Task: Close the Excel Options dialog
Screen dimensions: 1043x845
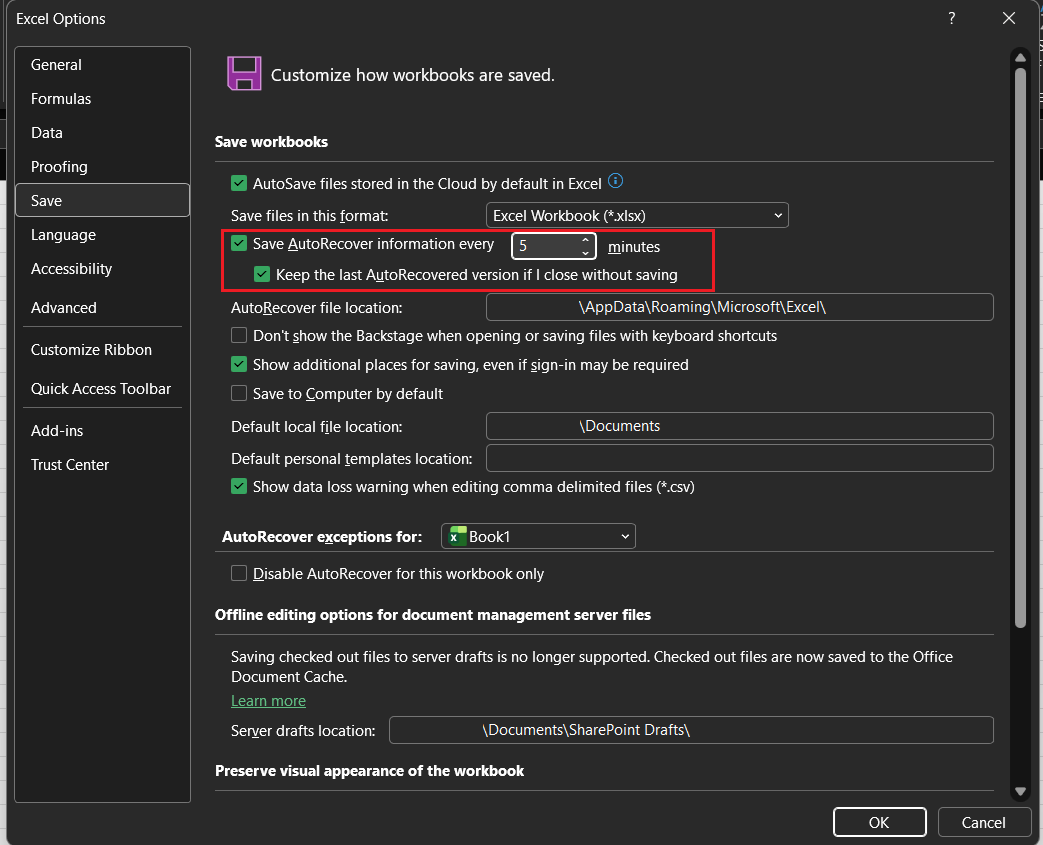Action: point(1008,19)
